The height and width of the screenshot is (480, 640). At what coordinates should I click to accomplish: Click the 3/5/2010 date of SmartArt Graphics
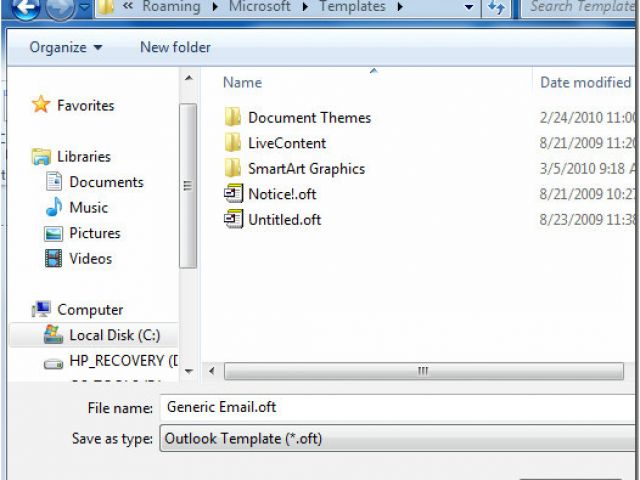(587, 169)
